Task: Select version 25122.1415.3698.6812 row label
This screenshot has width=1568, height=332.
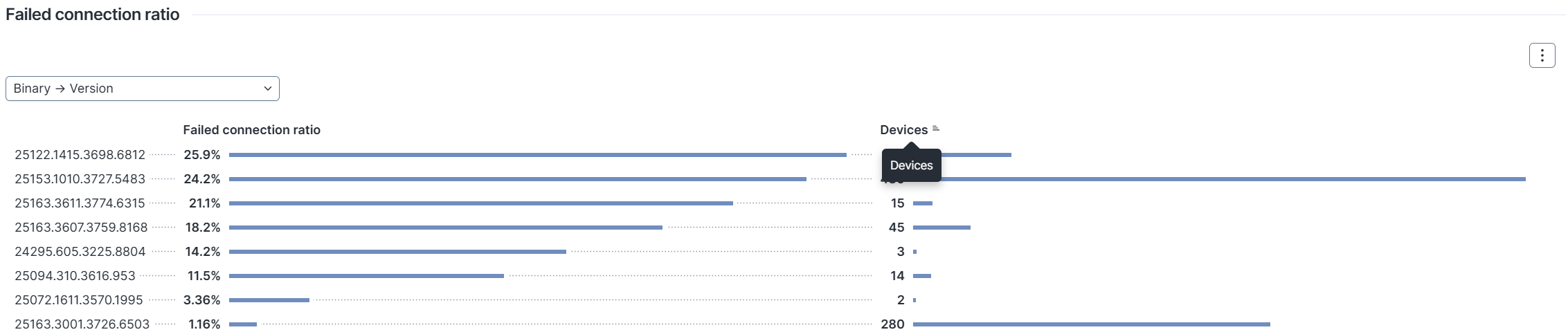Action: coord(80,155)
